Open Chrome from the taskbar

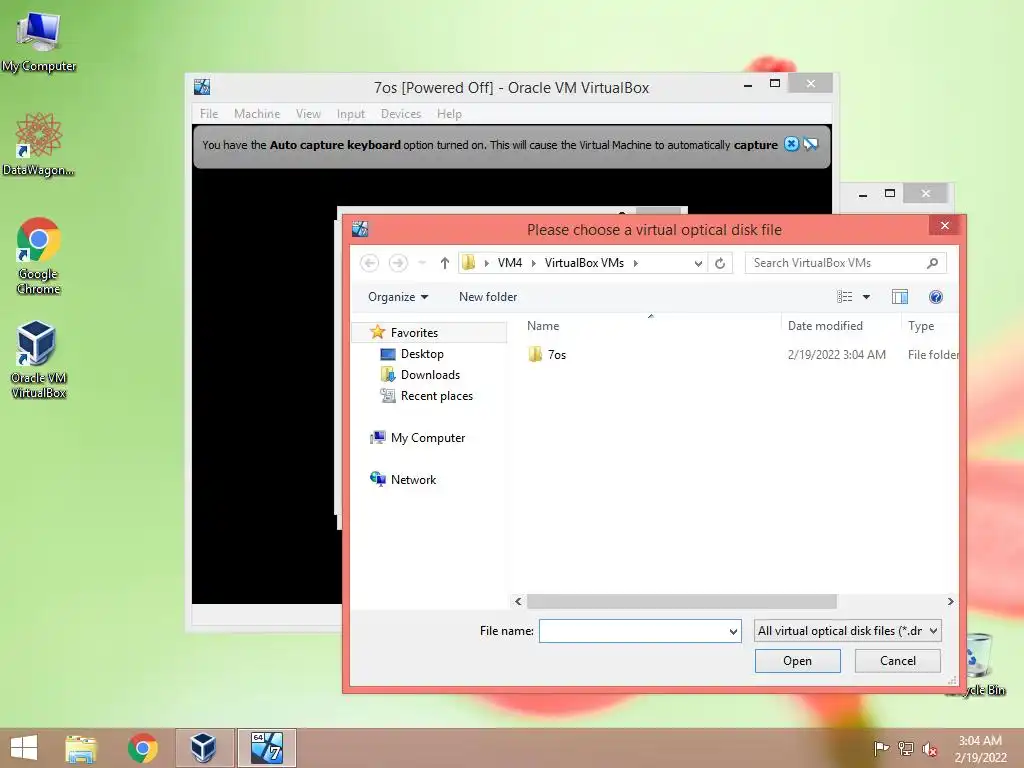(x=142, y=748)
